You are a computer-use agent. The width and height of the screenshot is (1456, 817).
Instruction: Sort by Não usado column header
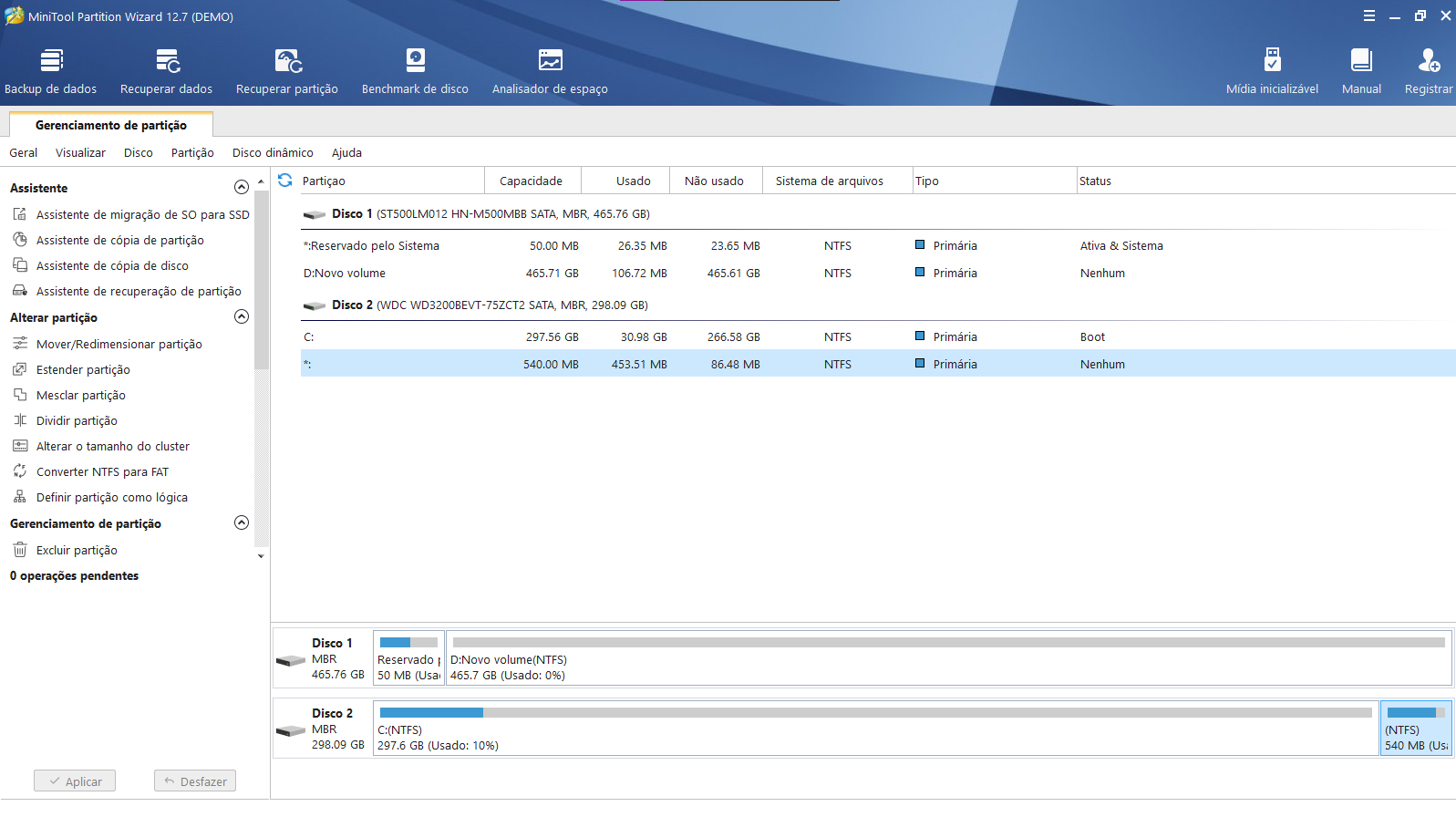point(716,181)
